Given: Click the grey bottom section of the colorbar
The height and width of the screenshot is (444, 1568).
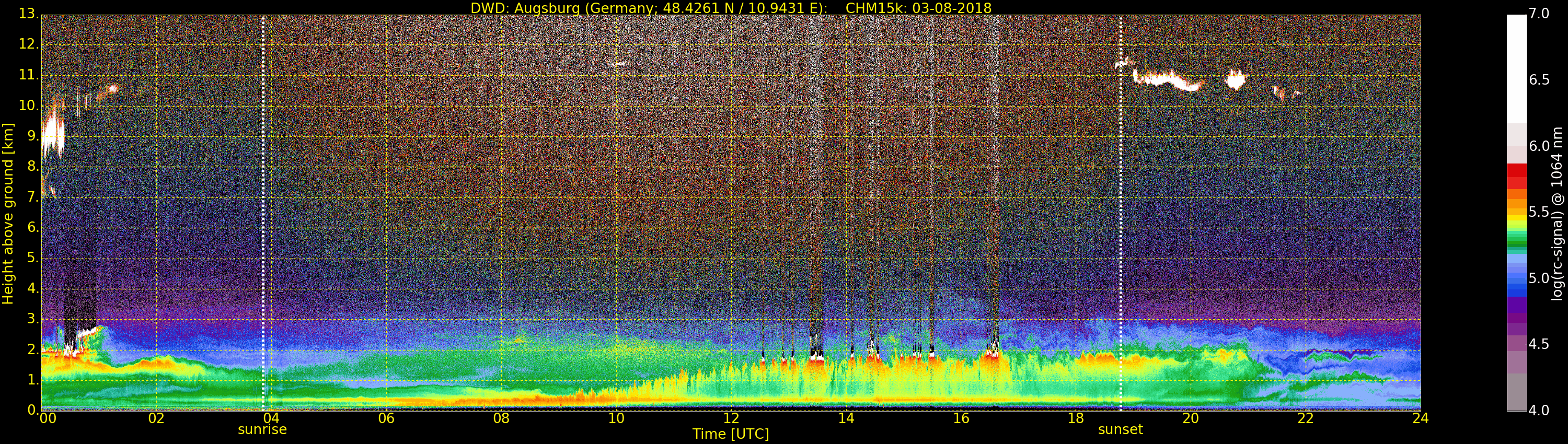Looking at the screenshot, I should 1516,392.
